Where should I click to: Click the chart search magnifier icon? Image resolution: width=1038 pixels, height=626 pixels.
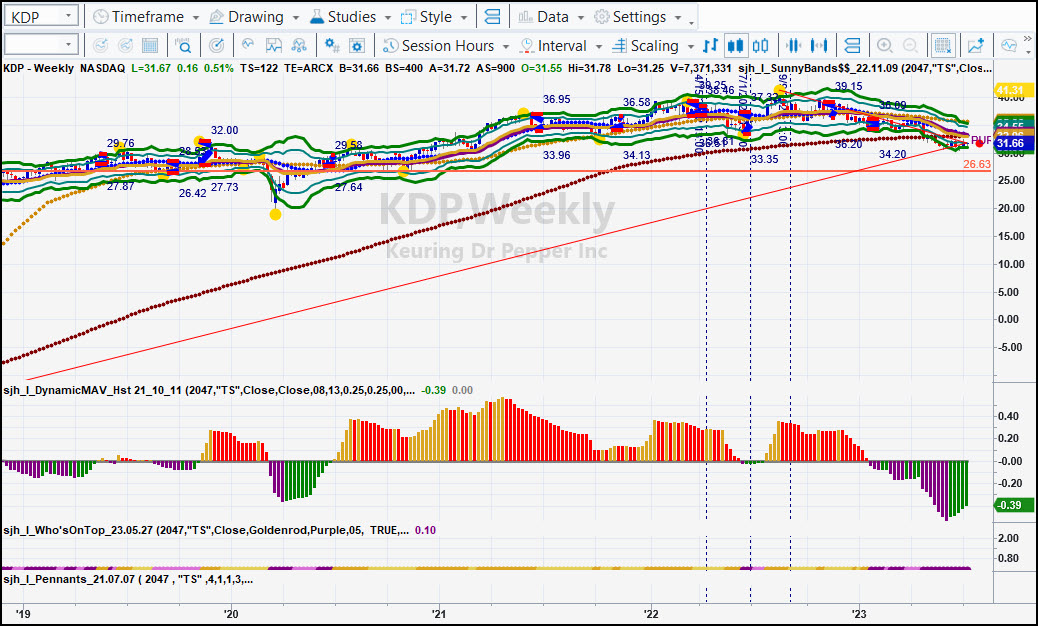(x=183, y=46)
